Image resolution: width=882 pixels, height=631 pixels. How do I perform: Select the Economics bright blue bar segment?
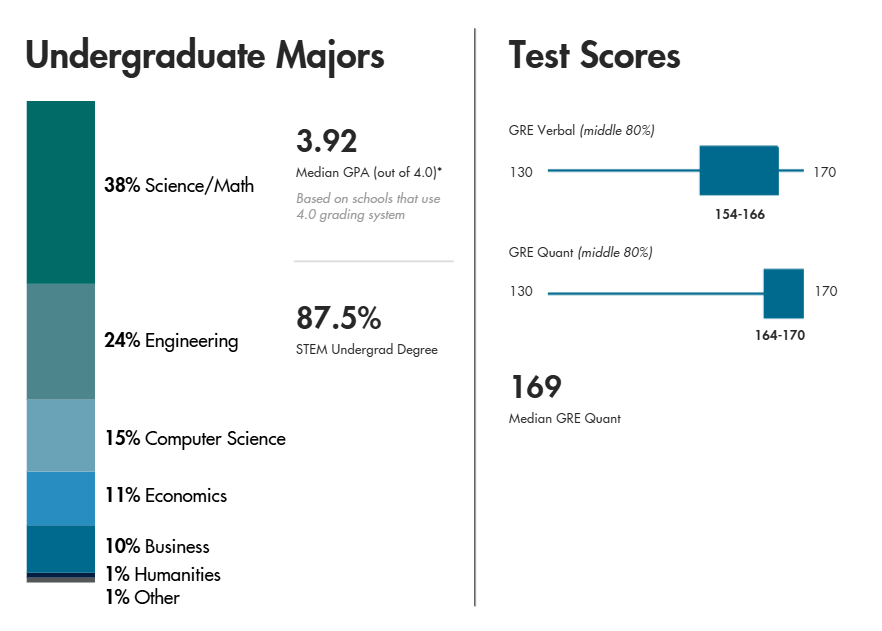(x=61, y=499)
